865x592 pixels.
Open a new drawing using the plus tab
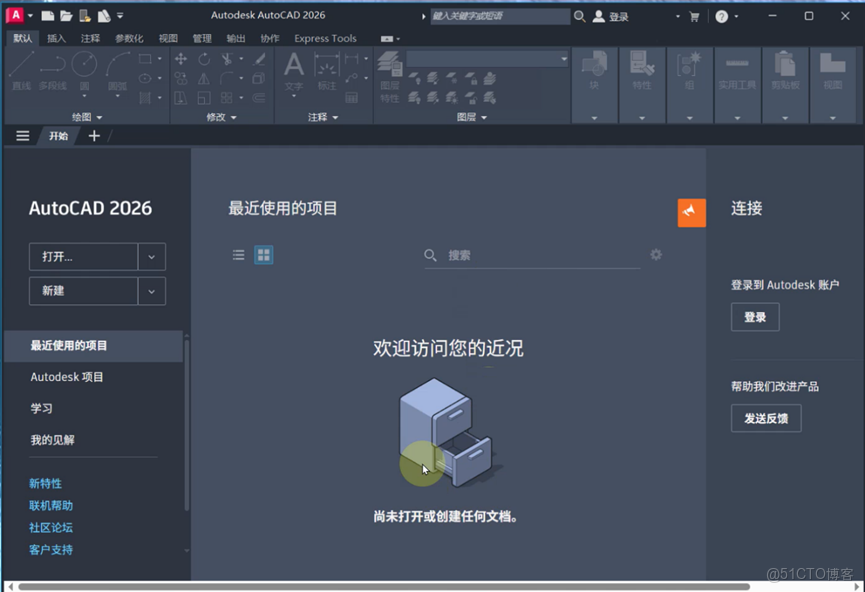pyautogui.click(x=94, y=135)
